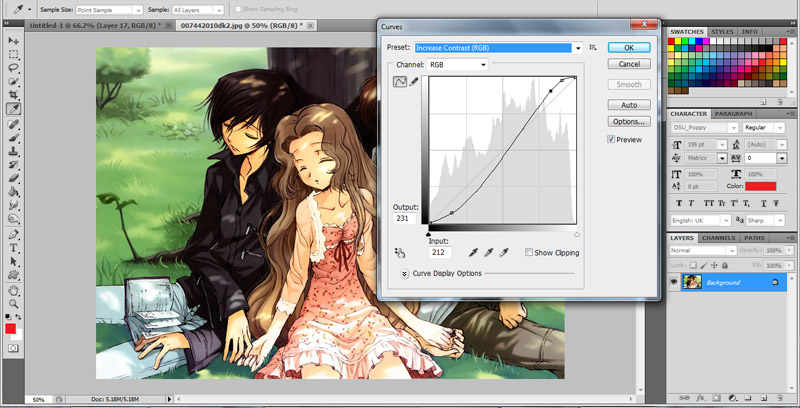This screenshot has width=800, height=408.
Task: Pick the black point eyedropper in Curves
Action: pyautogui.click(x=473, y=252)
